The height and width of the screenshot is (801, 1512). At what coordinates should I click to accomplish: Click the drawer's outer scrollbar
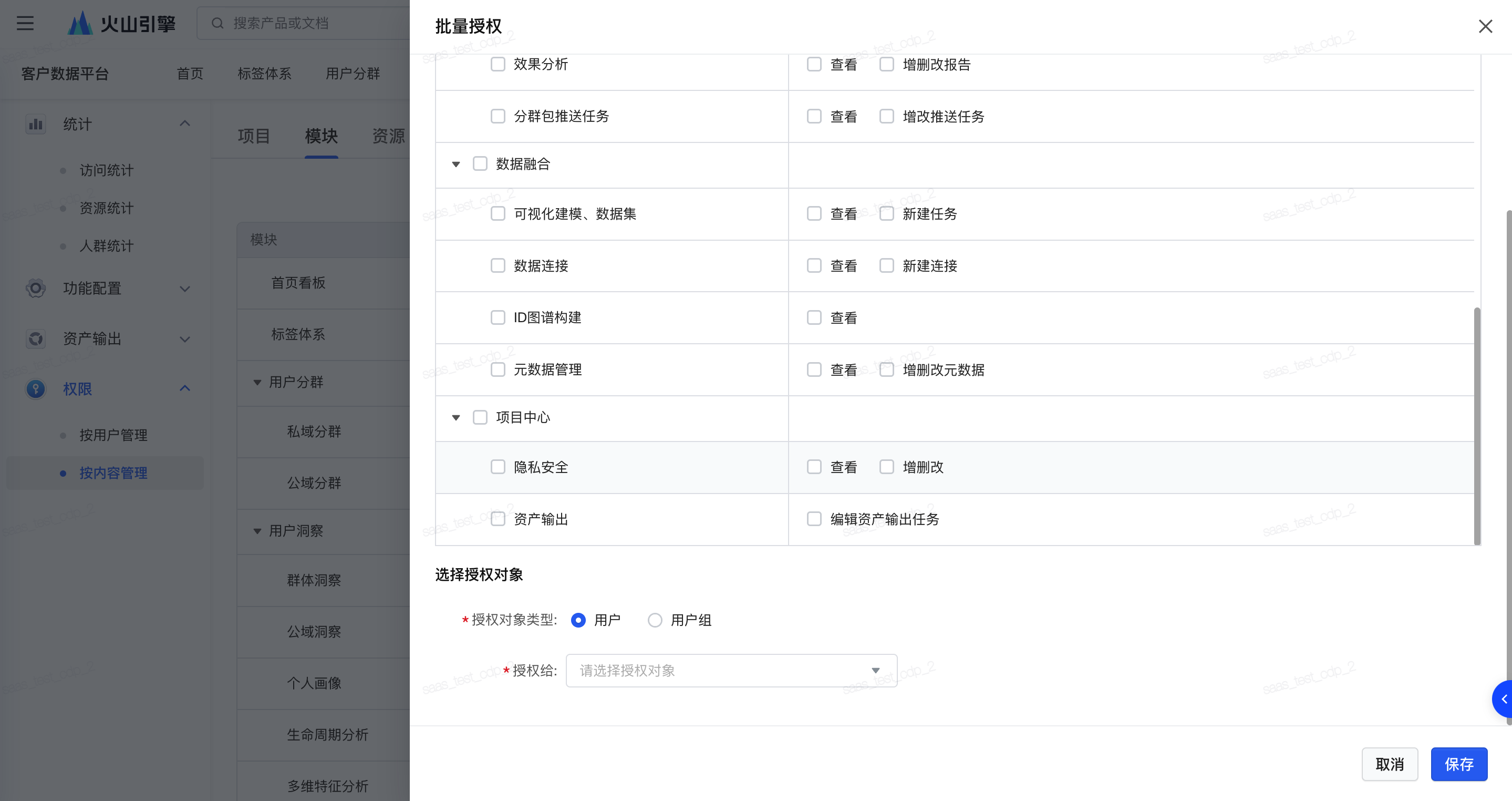(x=1508, y=467)
